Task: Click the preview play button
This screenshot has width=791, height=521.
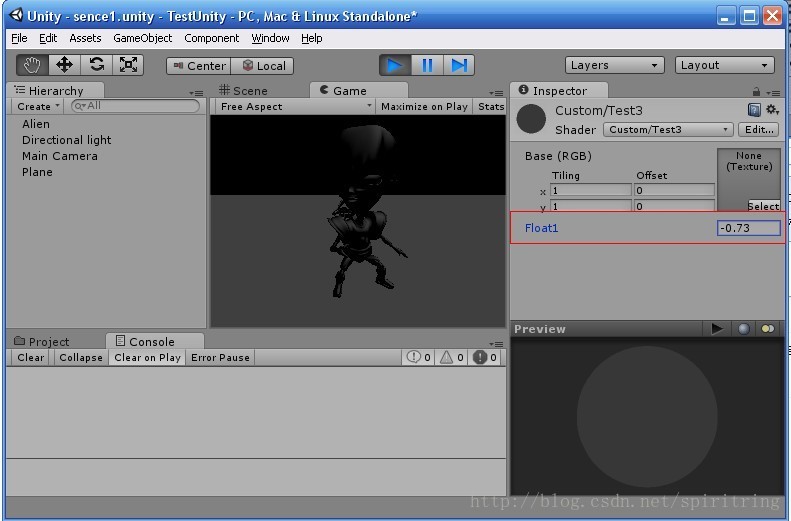Action: 716,329
